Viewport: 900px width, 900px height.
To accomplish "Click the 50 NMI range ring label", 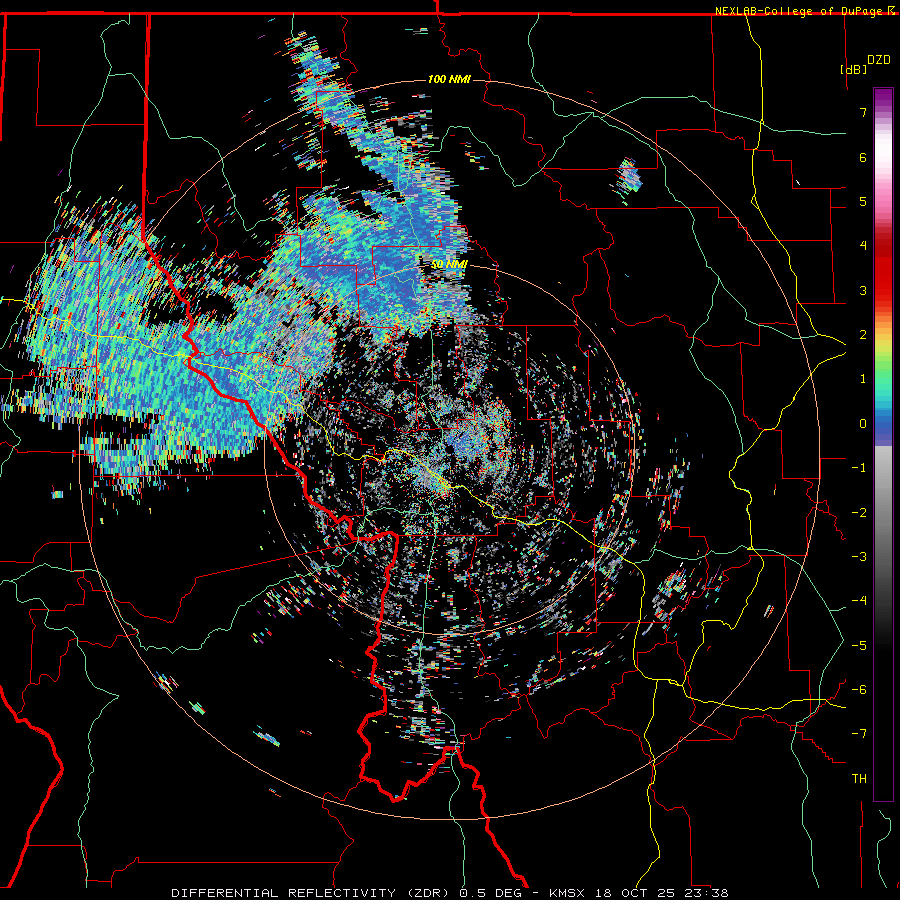I will [449, 264].
